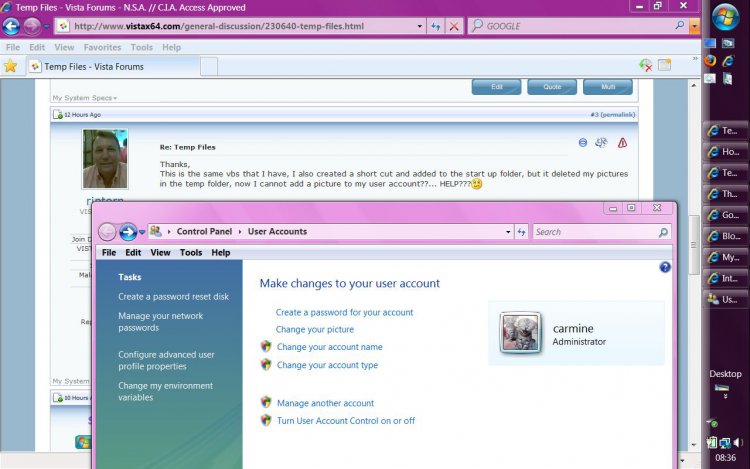Open the Favorites menu in Internet Explorer

click(x=102, y=47)
